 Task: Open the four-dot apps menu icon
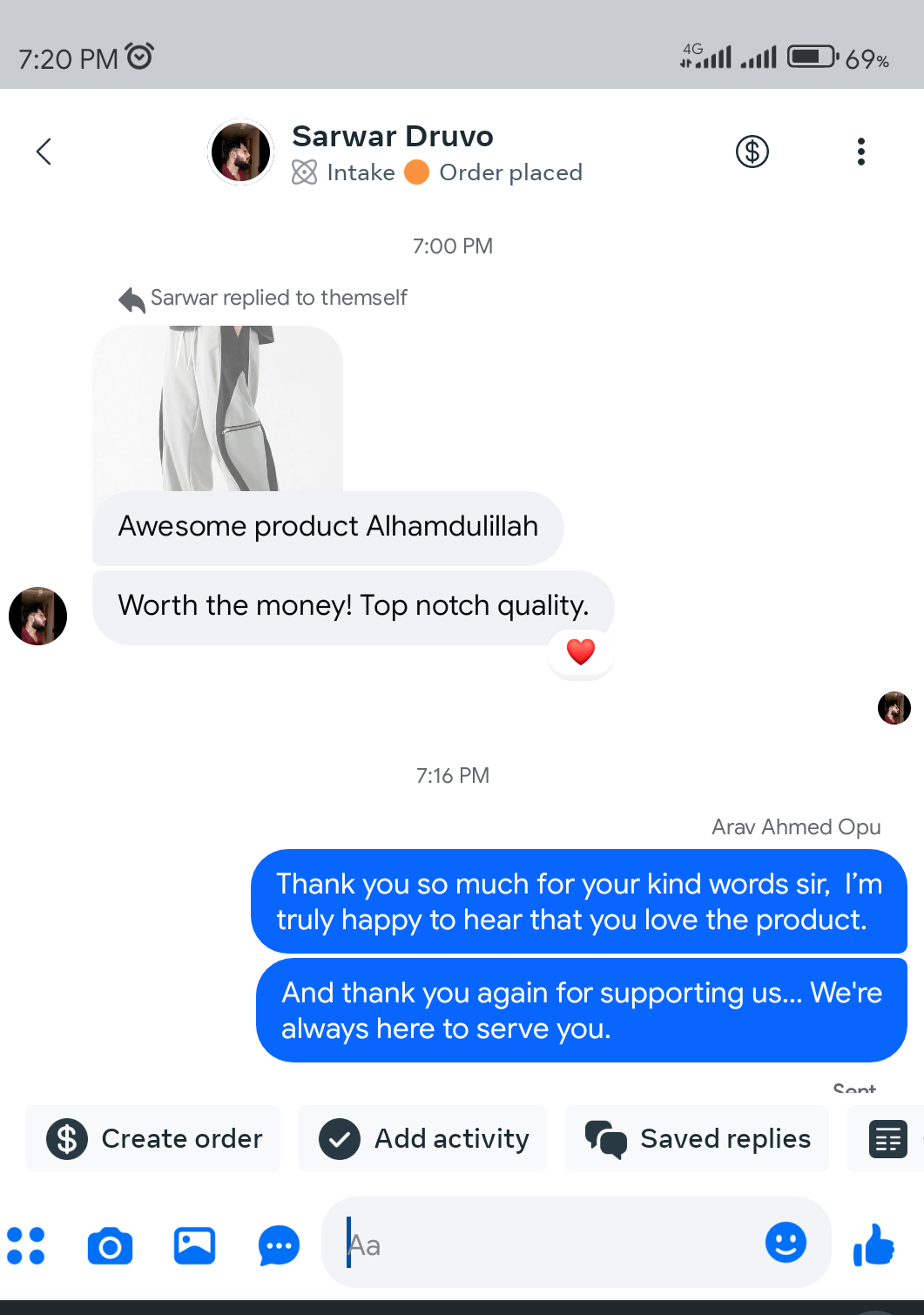(x=26, y=1245)
